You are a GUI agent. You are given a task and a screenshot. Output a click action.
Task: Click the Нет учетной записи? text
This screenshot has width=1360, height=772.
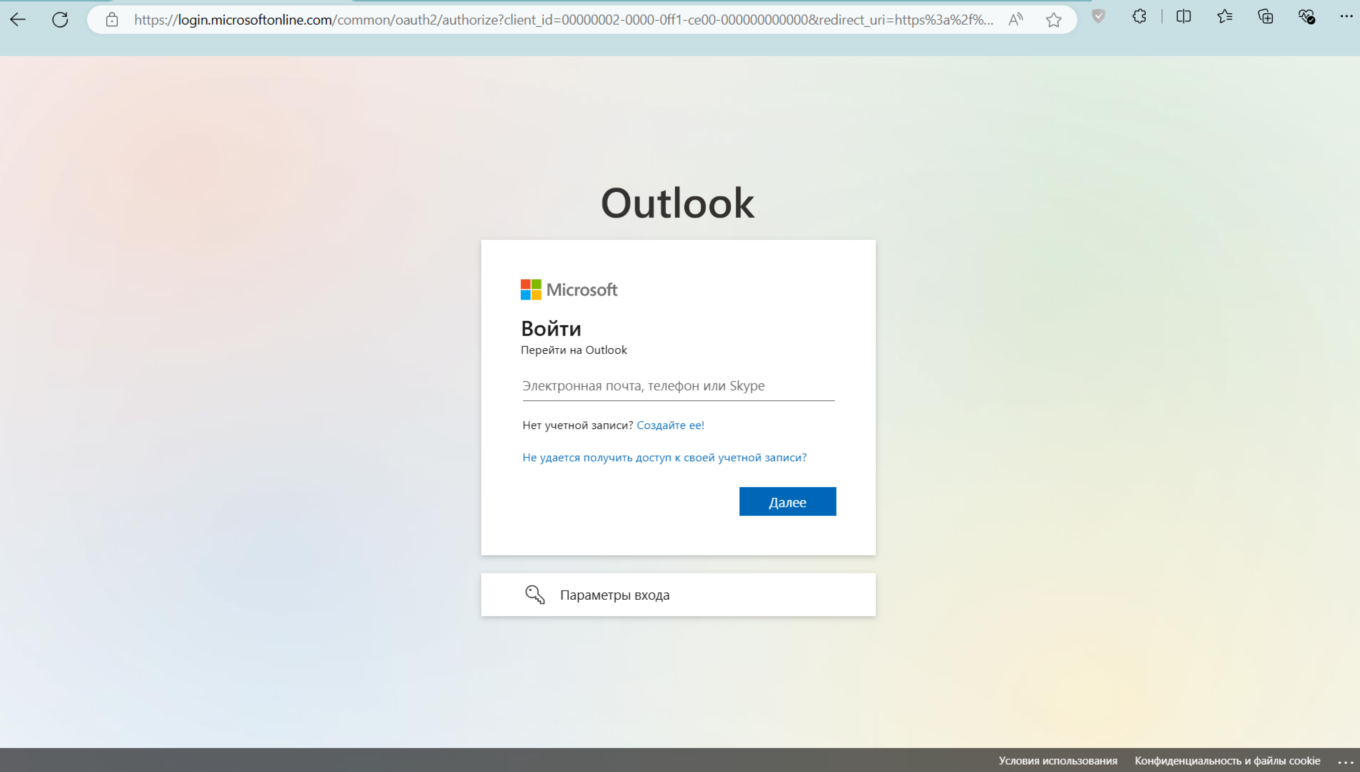(x=577, y=425)
